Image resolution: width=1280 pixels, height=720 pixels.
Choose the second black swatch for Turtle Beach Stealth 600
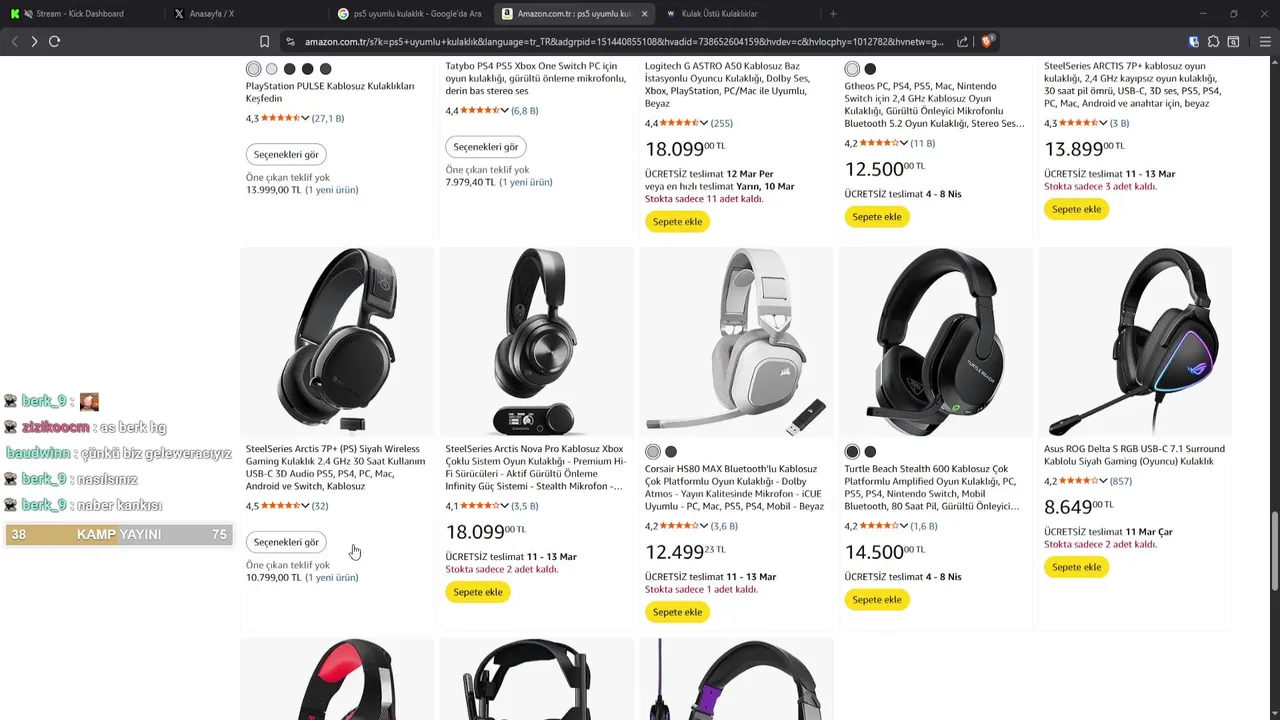click(870, 452)
